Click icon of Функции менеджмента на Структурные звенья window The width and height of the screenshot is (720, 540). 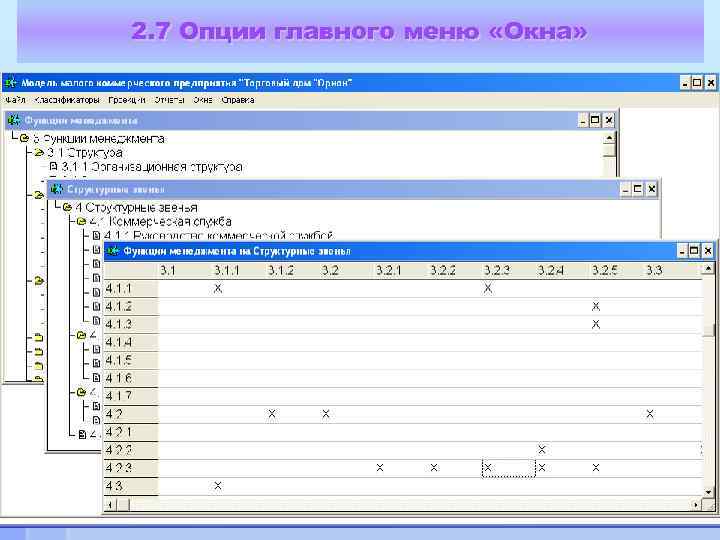coord(112,251)
